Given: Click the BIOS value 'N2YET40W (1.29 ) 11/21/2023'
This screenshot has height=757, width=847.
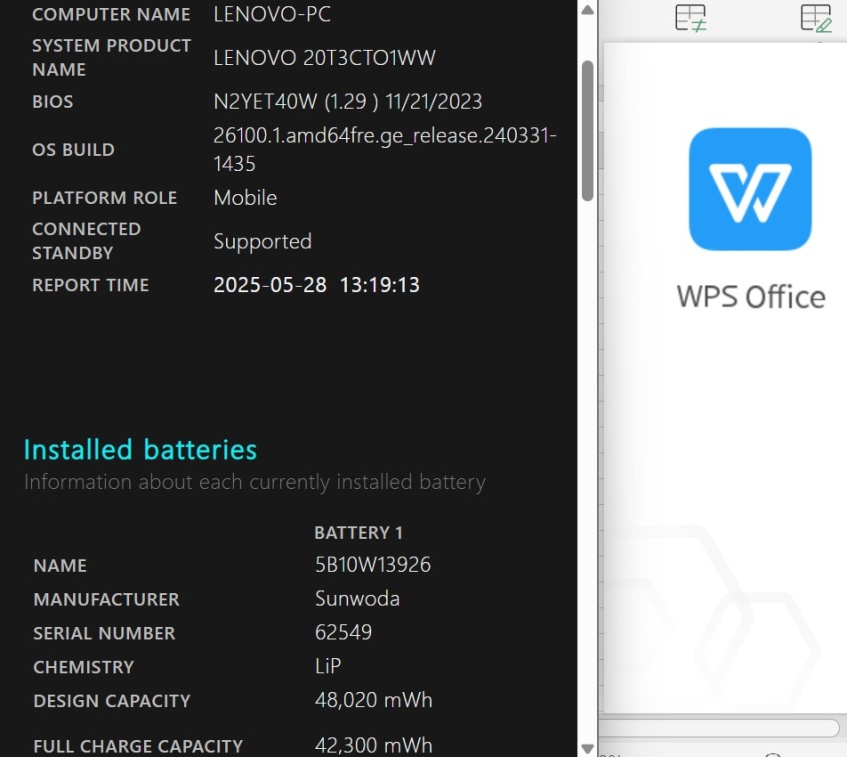Looking at the screenshot, I should (348, 102).
